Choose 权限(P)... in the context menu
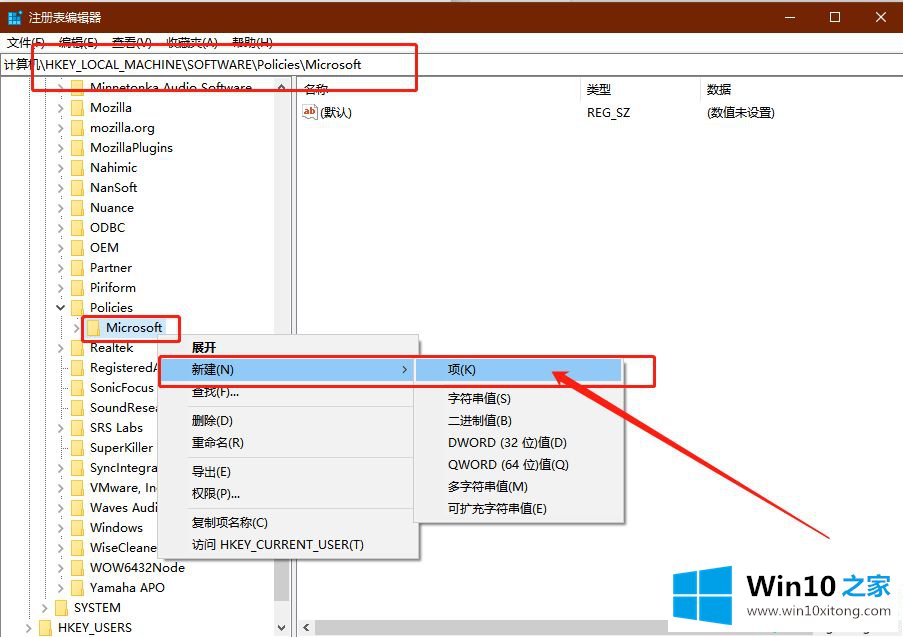This screenshot has width=903, height=637. tap(286, 494)
